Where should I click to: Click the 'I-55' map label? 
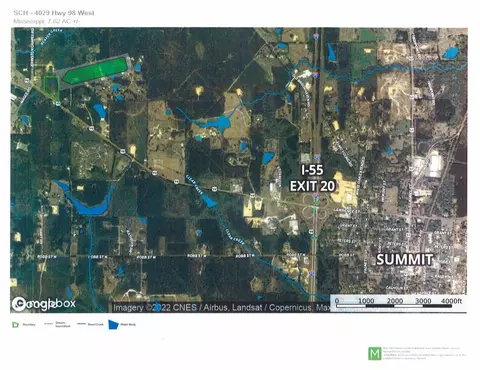click(x=312, y=170)
